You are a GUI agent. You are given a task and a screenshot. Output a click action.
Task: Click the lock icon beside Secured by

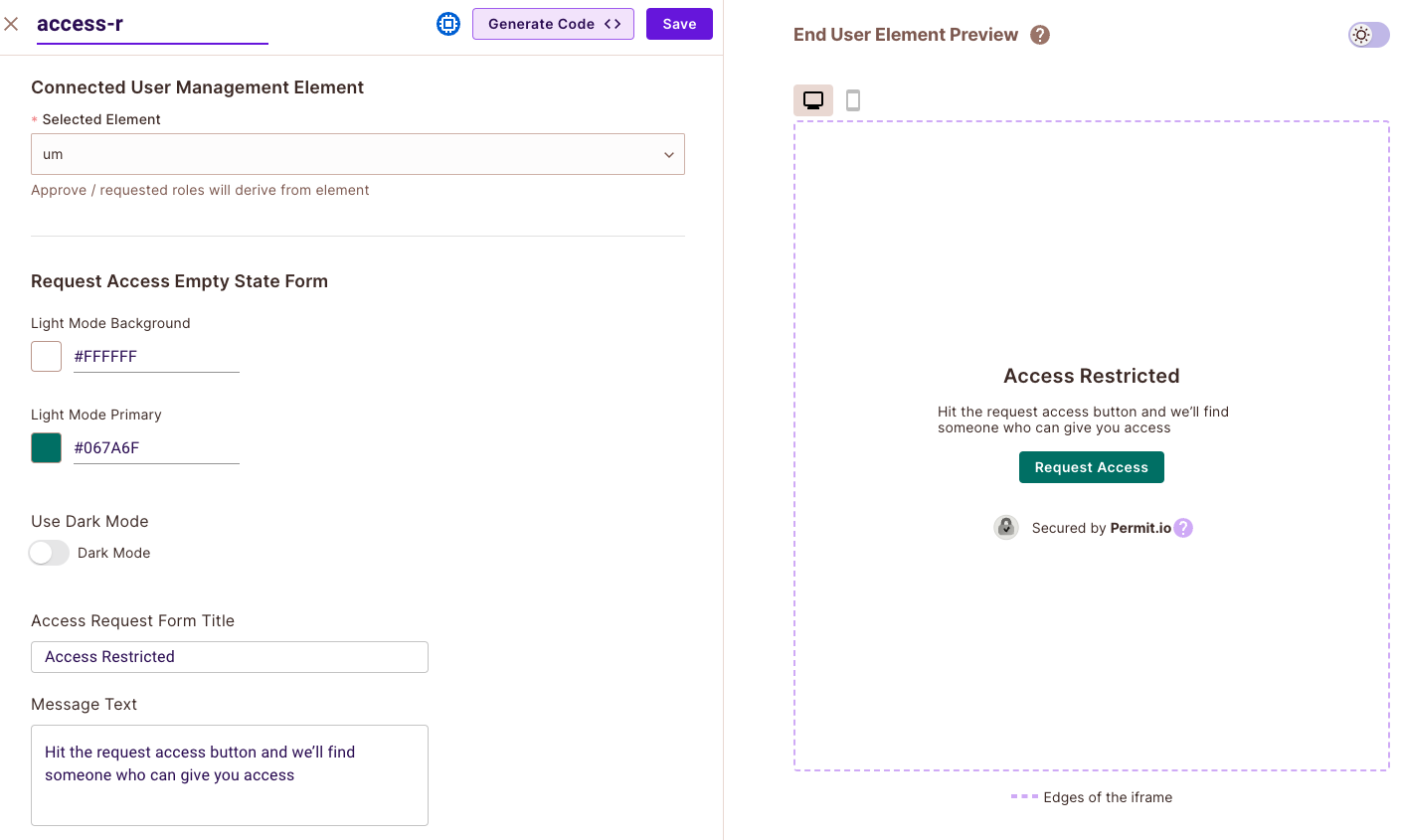1006,528
